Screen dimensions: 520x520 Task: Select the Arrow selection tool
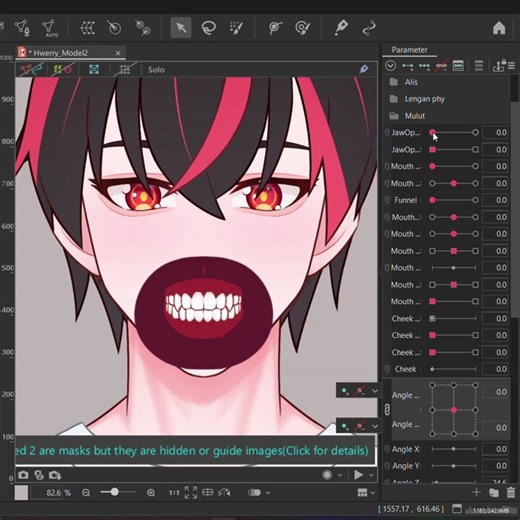click(181, 27)
